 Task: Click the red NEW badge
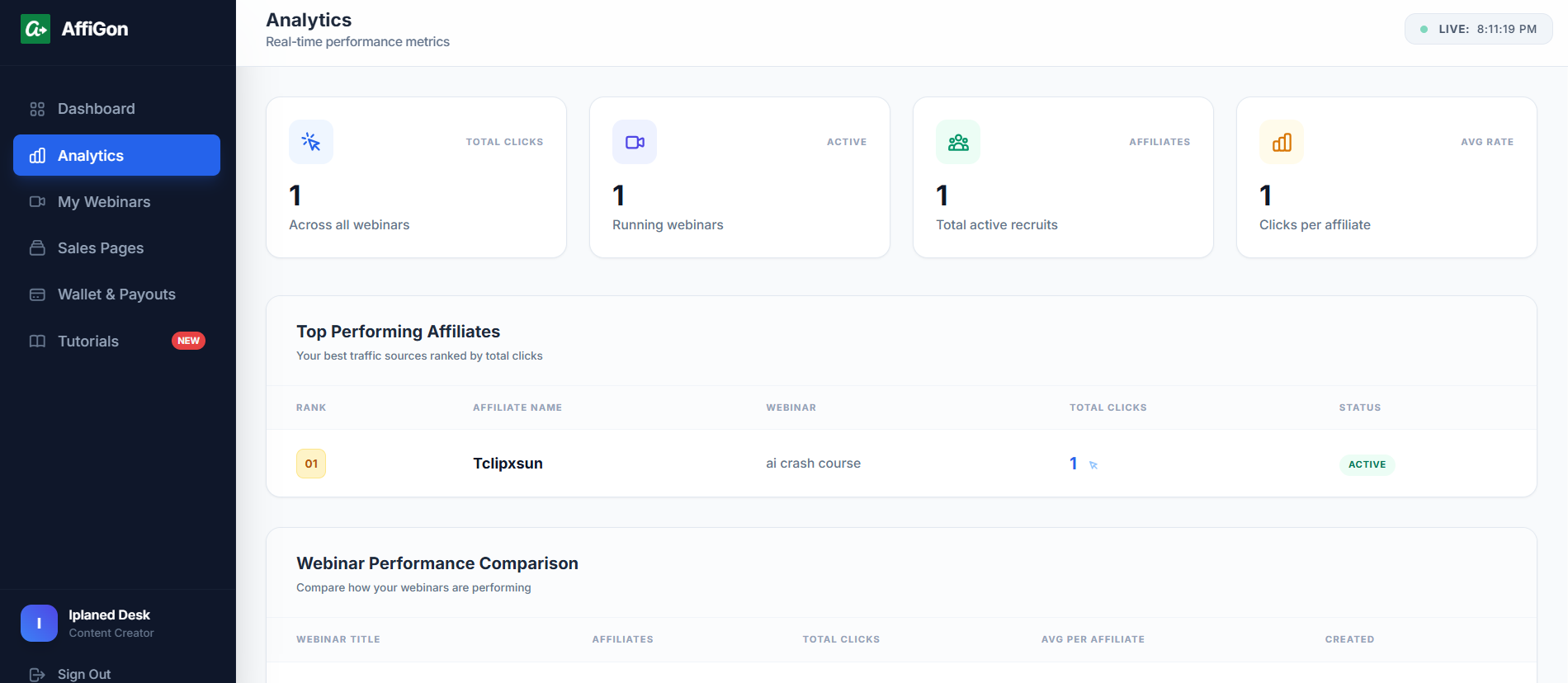point(188,341)
